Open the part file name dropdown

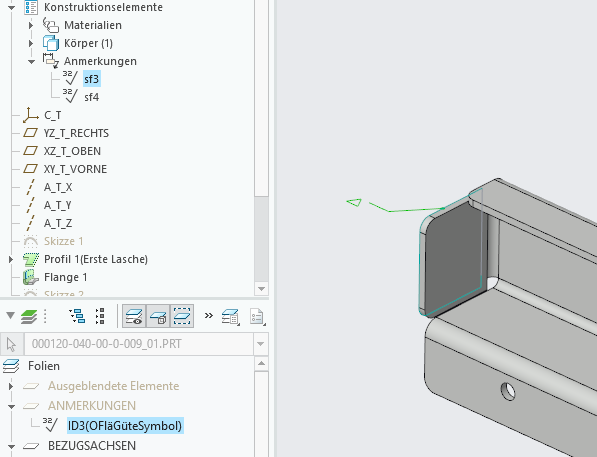[x=260, y=344]
